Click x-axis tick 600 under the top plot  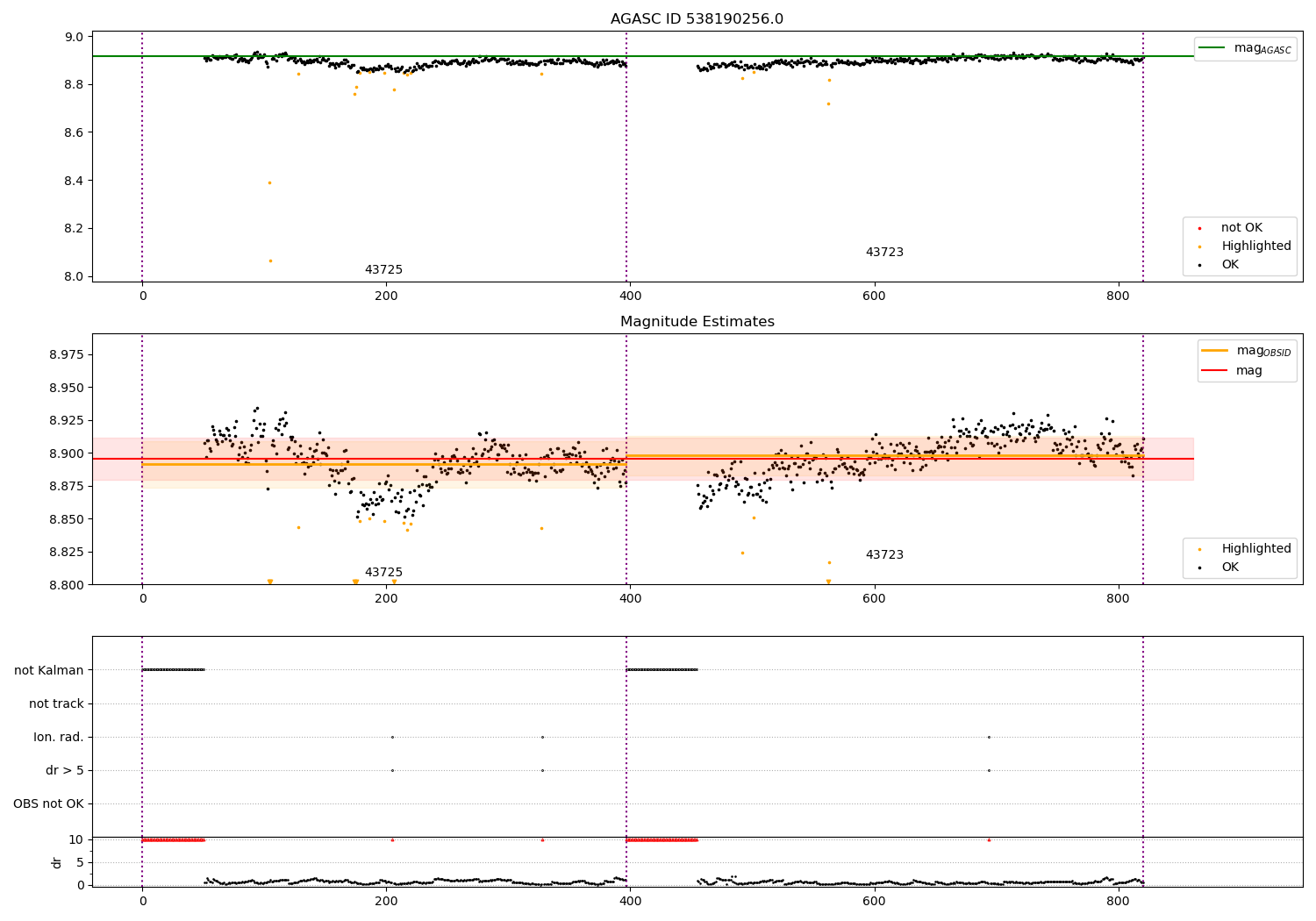(875, 296)
